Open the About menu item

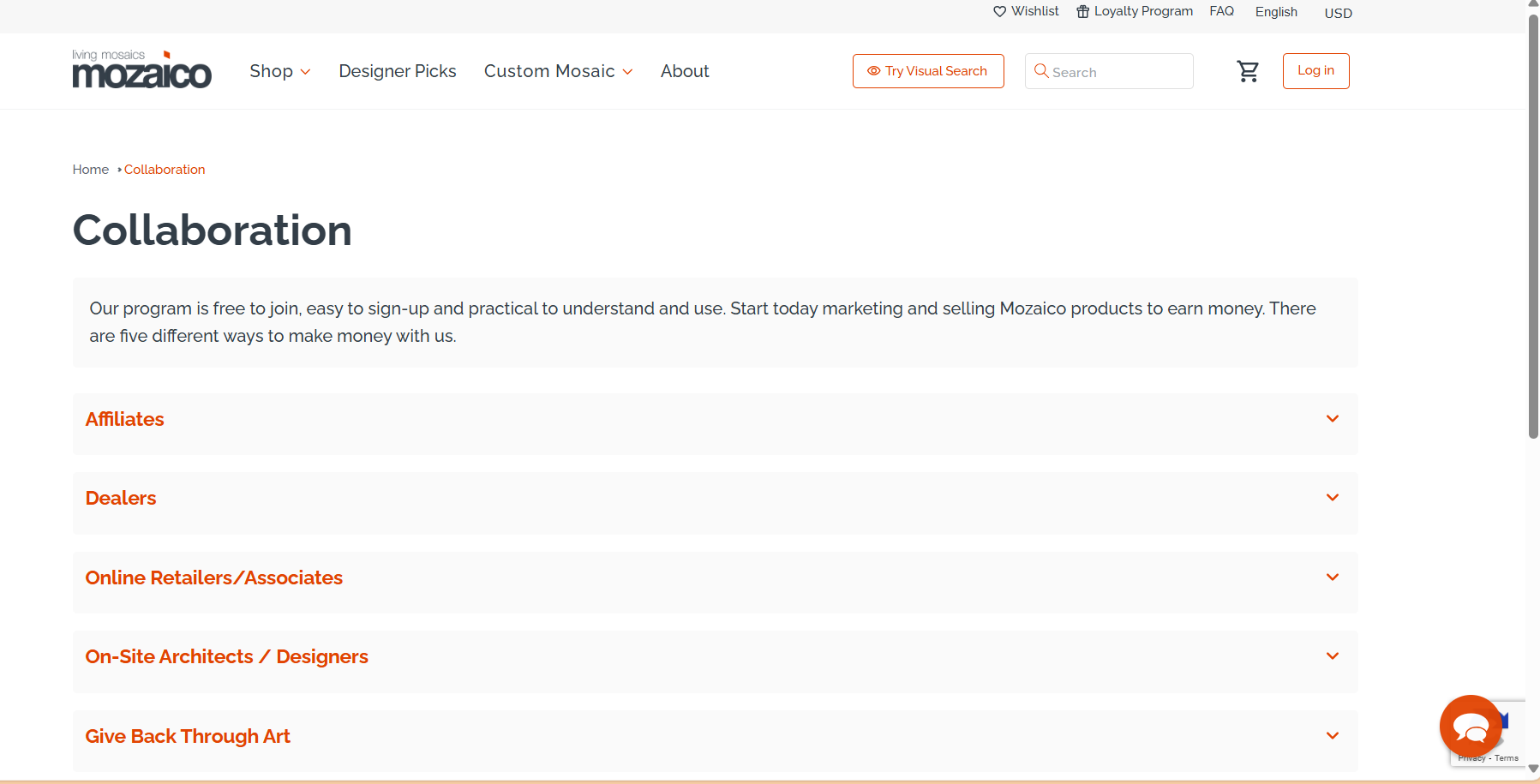coord(684,71)
